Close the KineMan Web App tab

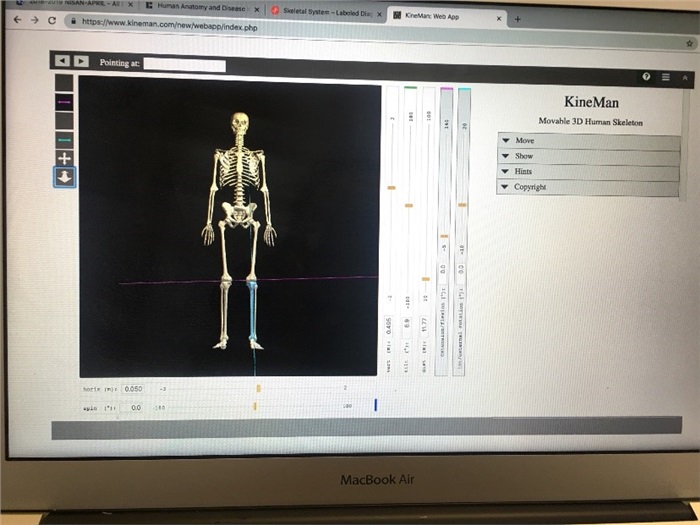point(499,19)
